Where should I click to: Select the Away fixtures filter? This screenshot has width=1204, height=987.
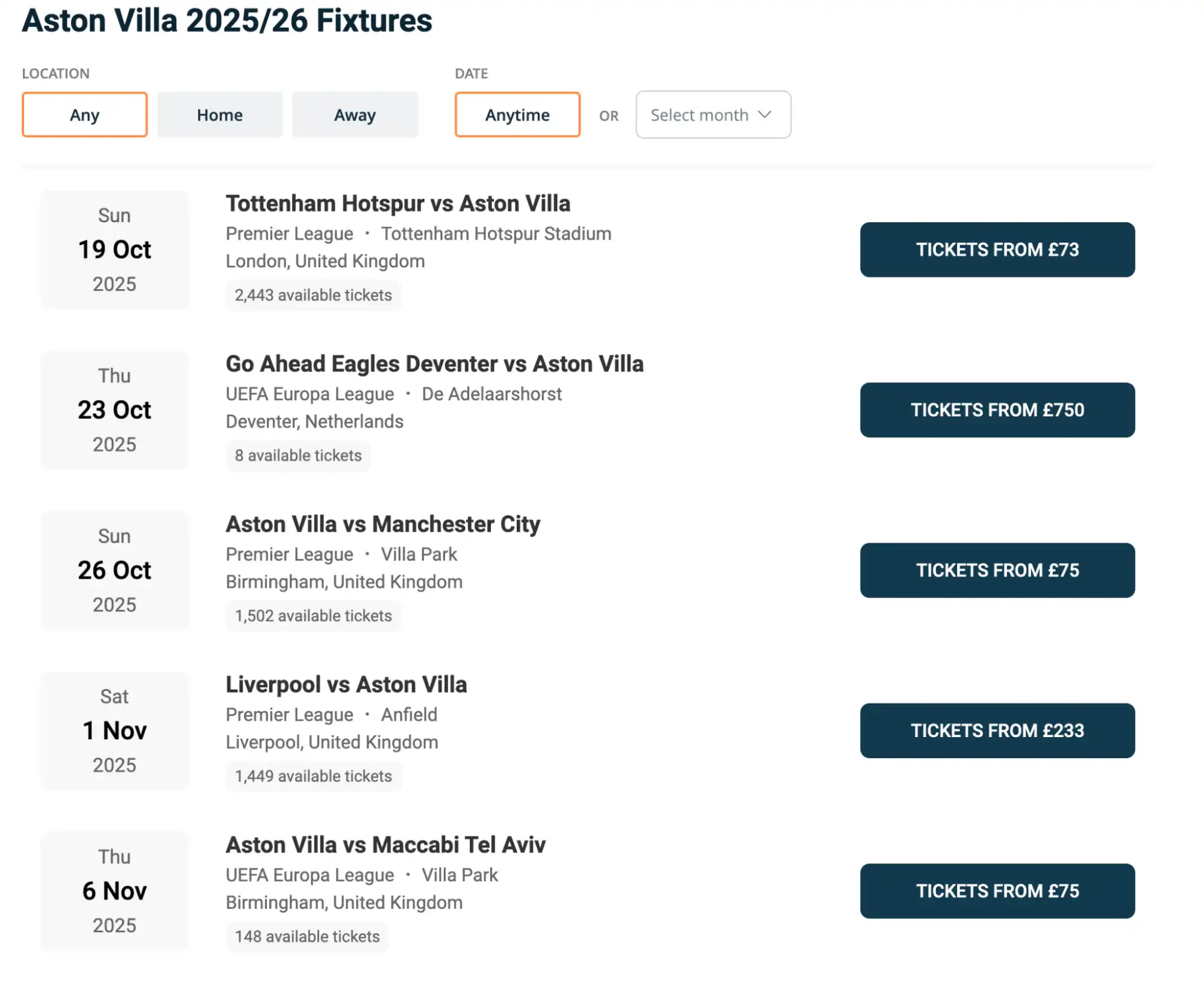tap(355, 114)
